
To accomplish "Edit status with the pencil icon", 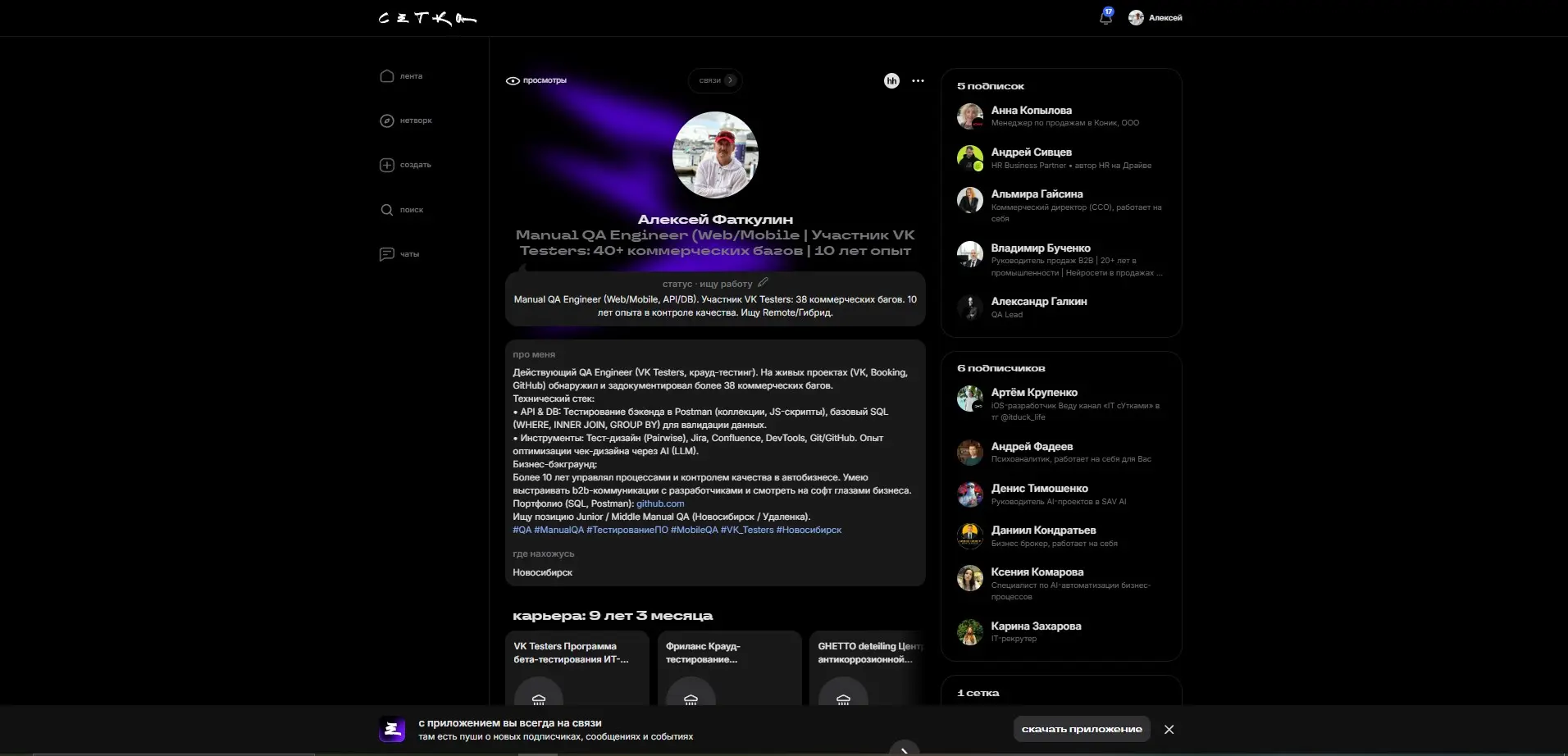I will [763, 282].
